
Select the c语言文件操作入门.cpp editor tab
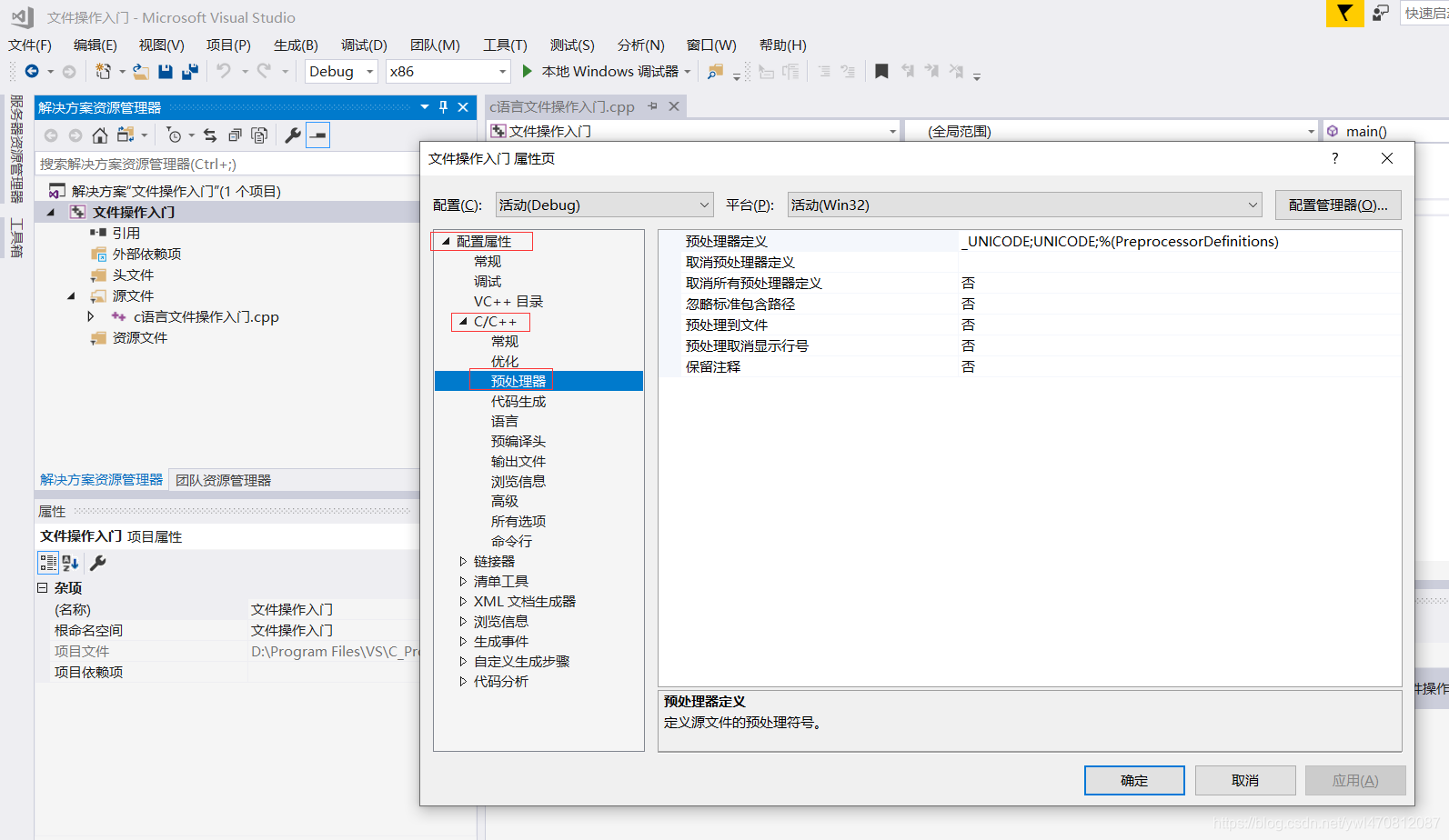click(x=562, y=106)
